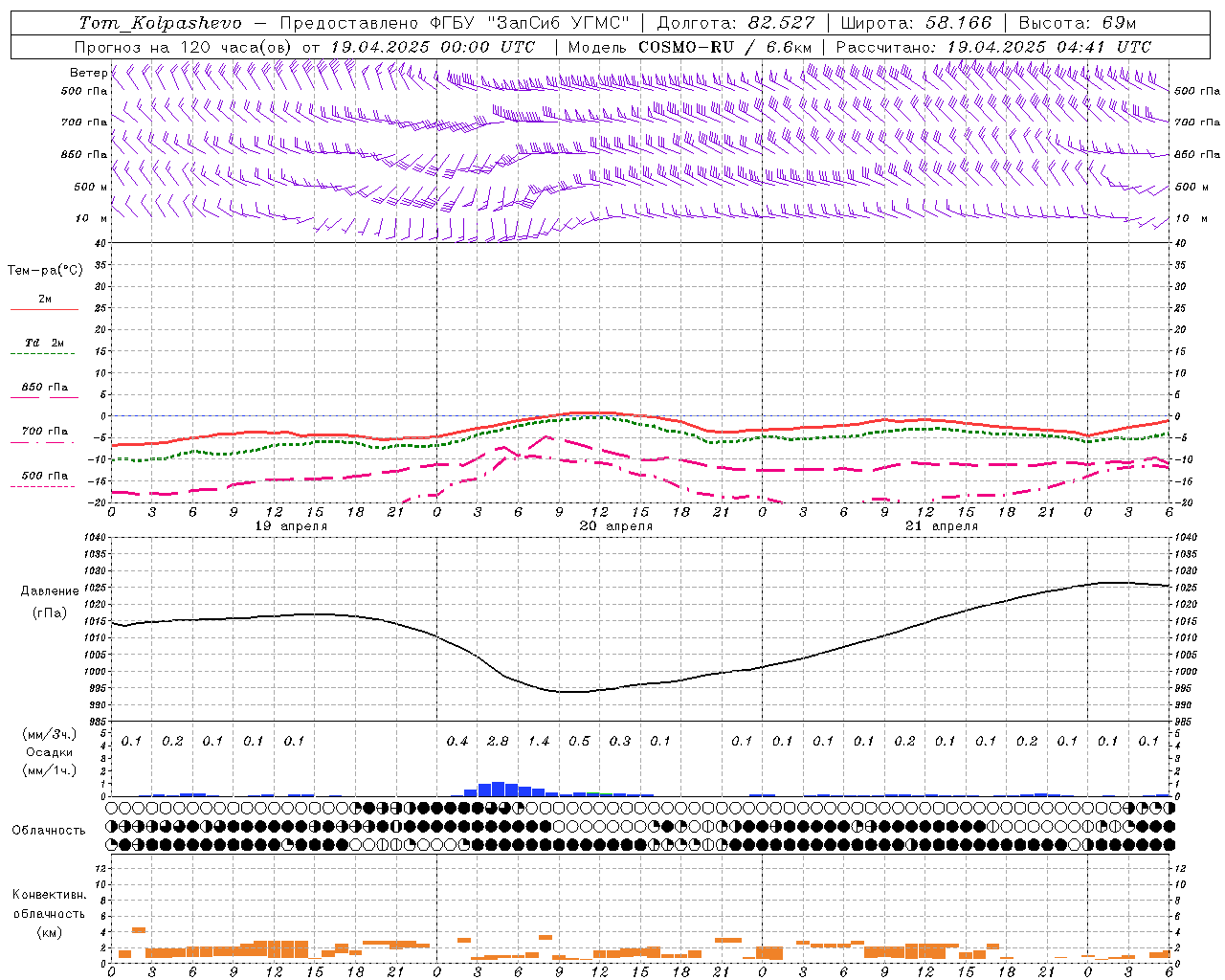Click the (гПа) unit under Давление

coord(50,613)
